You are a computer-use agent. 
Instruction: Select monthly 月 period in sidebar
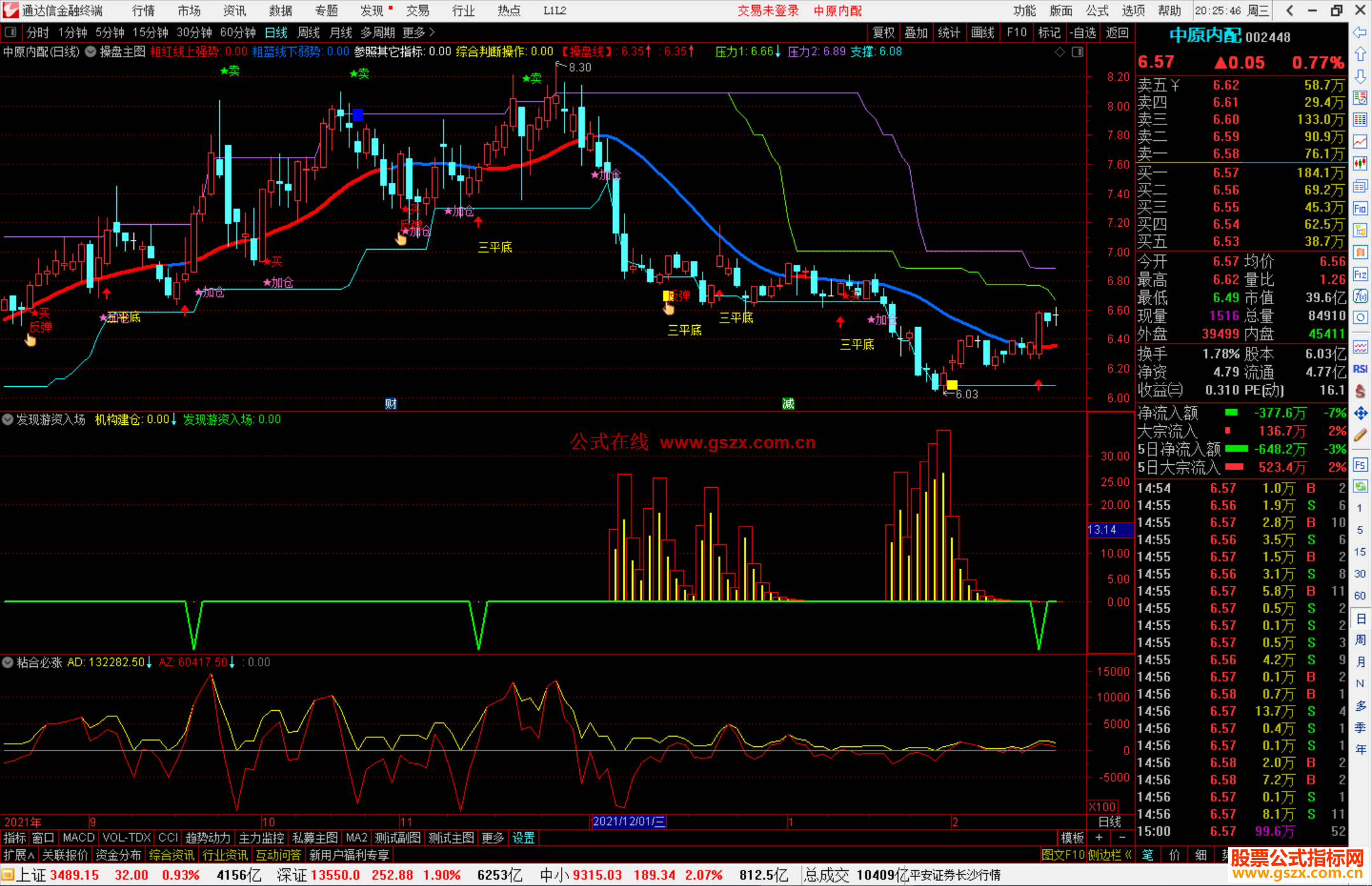coord(1360,662)
